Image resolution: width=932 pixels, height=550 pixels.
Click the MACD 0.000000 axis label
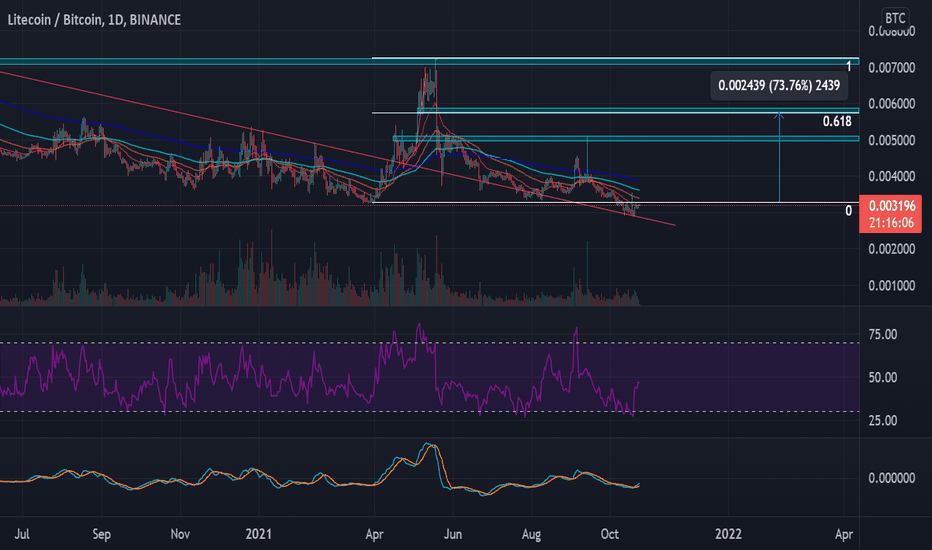point(892,478)
